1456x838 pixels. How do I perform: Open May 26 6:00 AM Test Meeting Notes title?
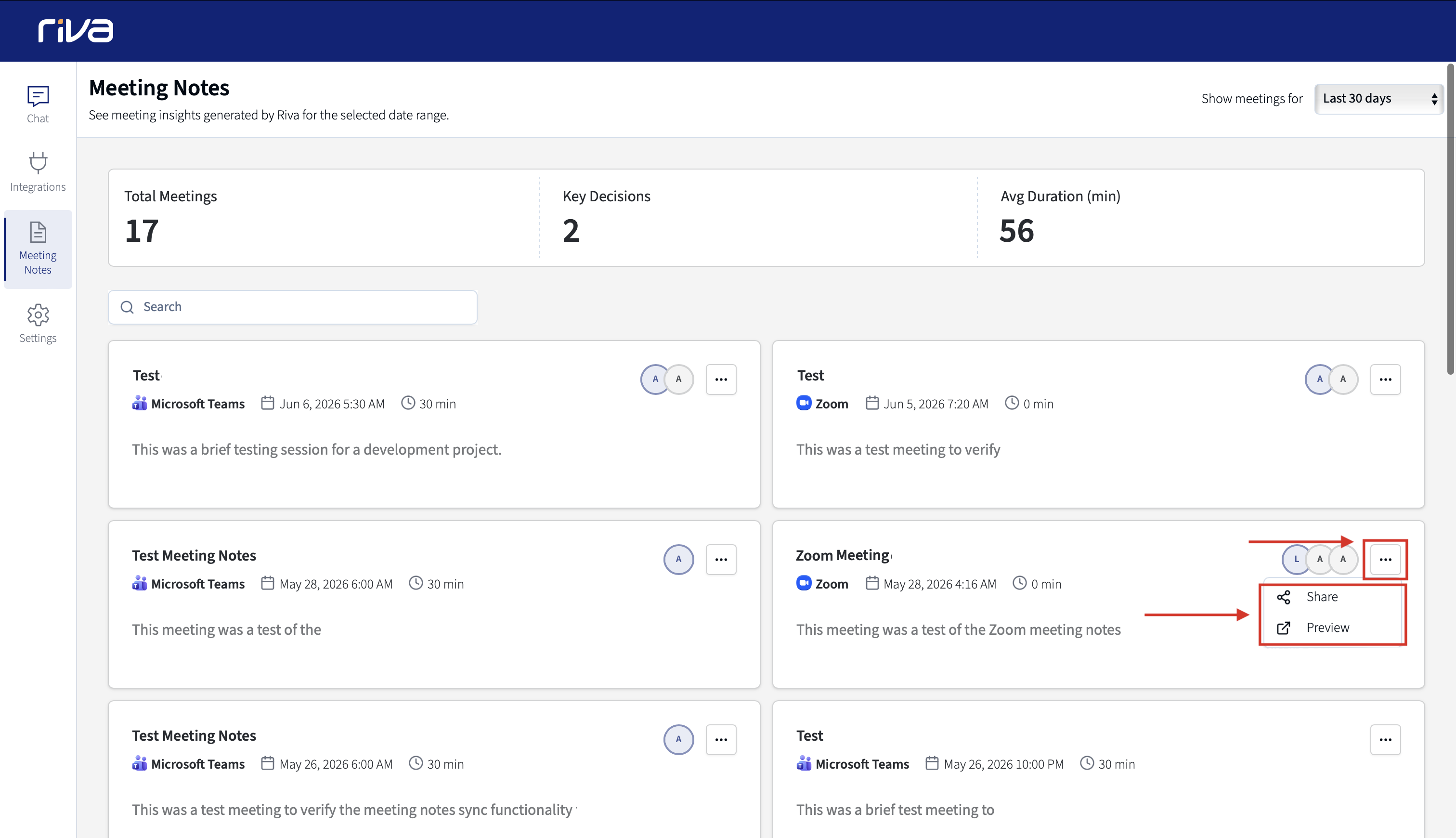point(194,735)
